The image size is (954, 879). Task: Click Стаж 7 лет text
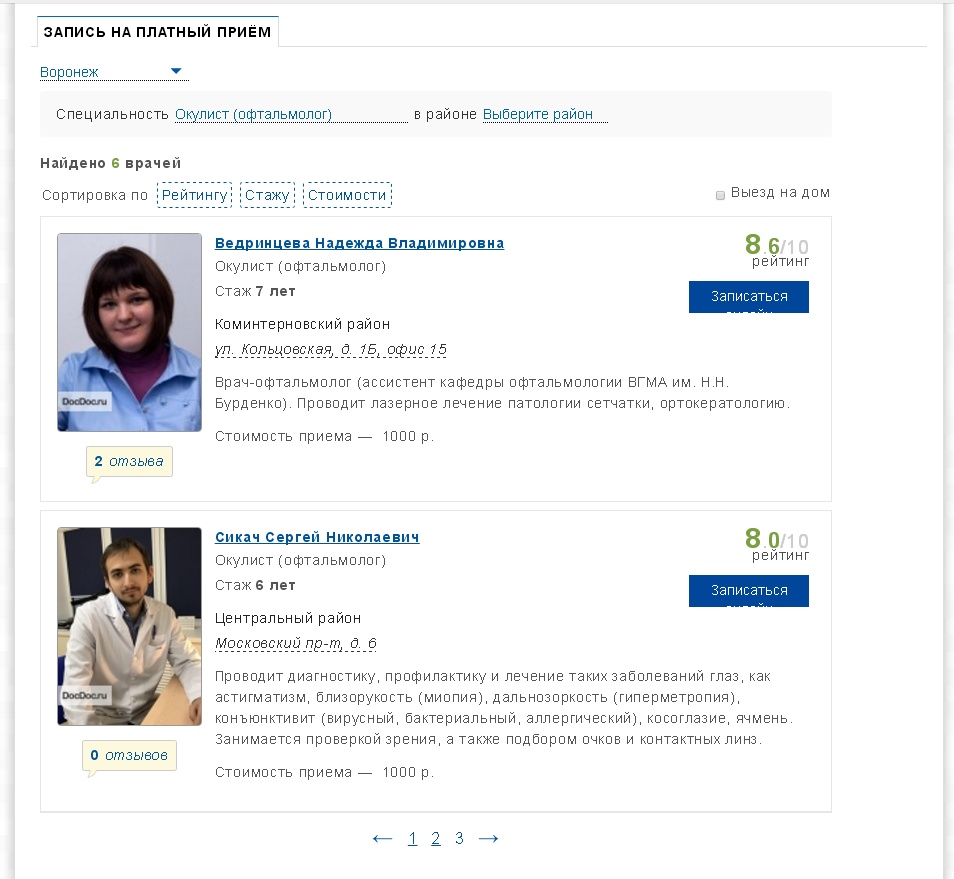pyautogui.click(x=255, y=291)
